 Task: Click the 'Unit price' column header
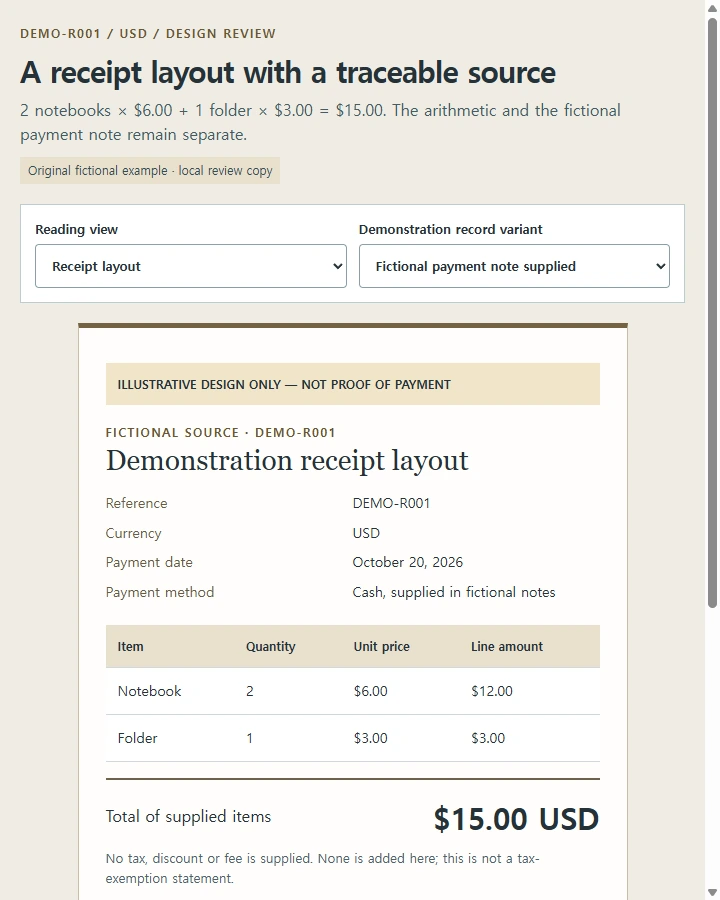(381, 646)
